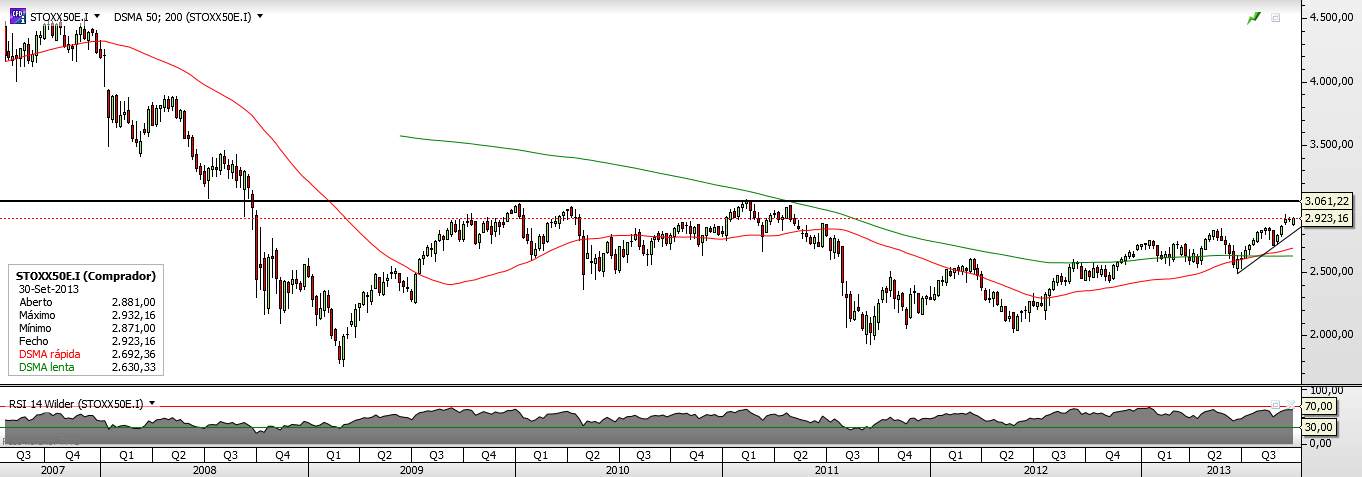This screenshot has height=477, width=1362.
Task: Select the 2011 year on time axis
Action: (x=825, y=468)
